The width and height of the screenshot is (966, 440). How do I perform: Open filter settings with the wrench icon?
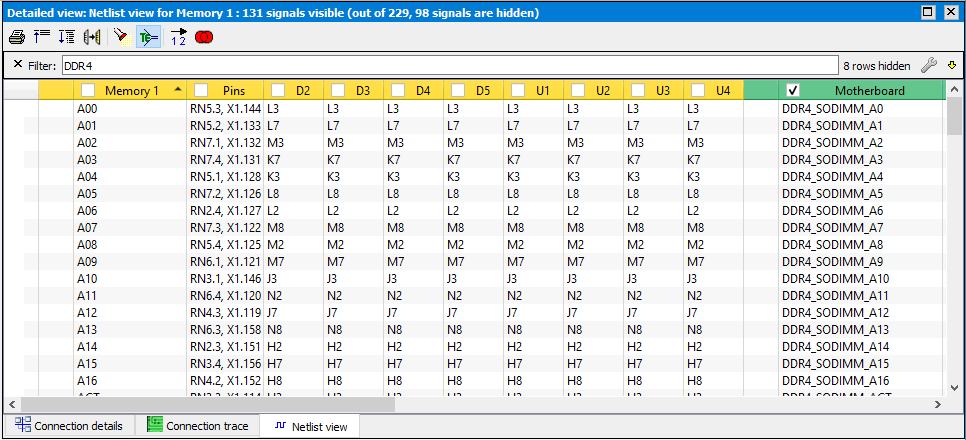pos(928,65)
